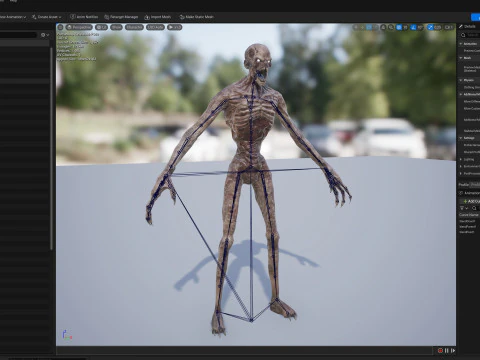
Task: Click the Import Mesh toolbar button
Action: (x=158, y=17)
